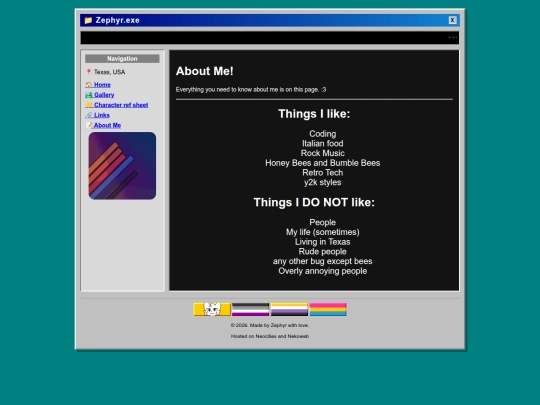This screenshot has height=405, width=540.
Task: Click the 'Coding' list entry
Action: click(323, 134)
